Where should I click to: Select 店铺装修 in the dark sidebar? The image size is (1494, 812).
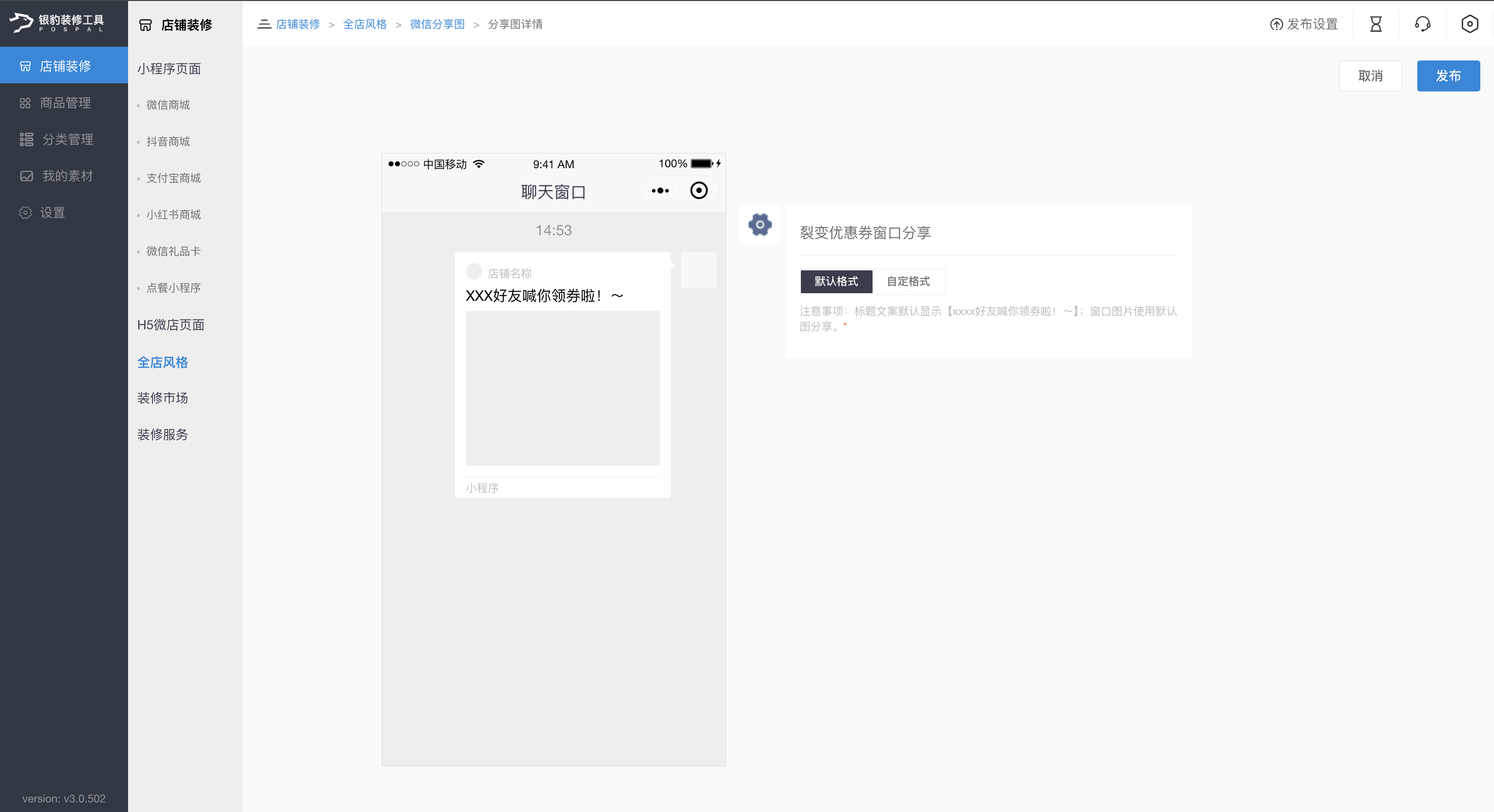[64, 66]
